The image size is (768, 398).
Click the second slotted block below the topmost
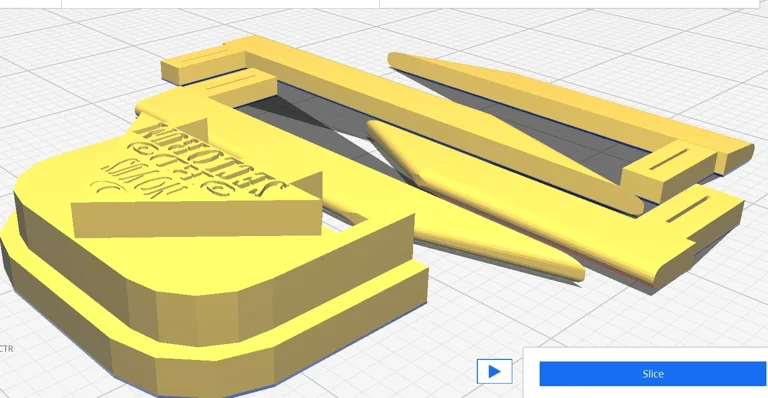240,87
